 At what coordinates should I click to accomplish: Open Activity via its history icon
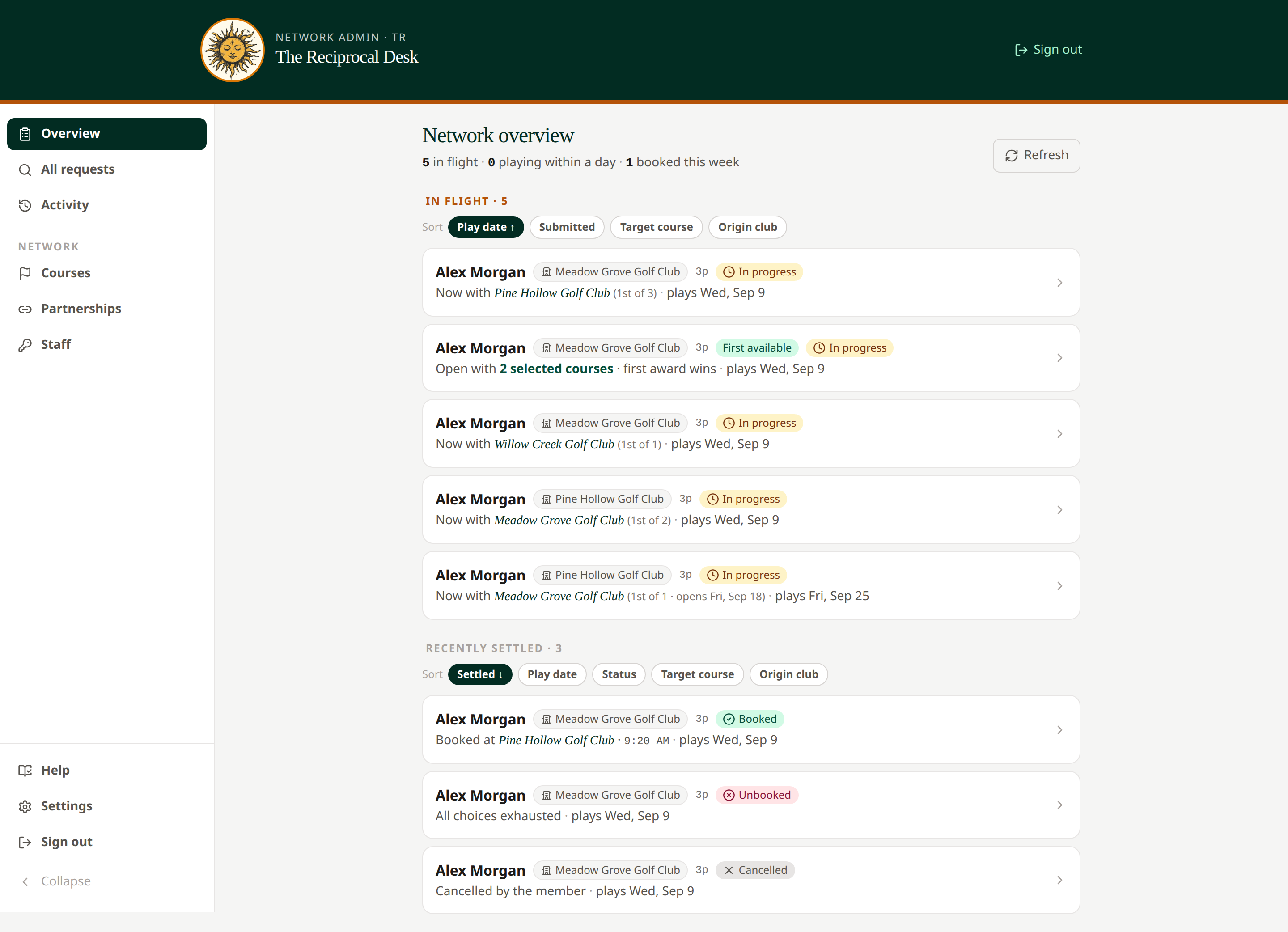coord(25,206)
